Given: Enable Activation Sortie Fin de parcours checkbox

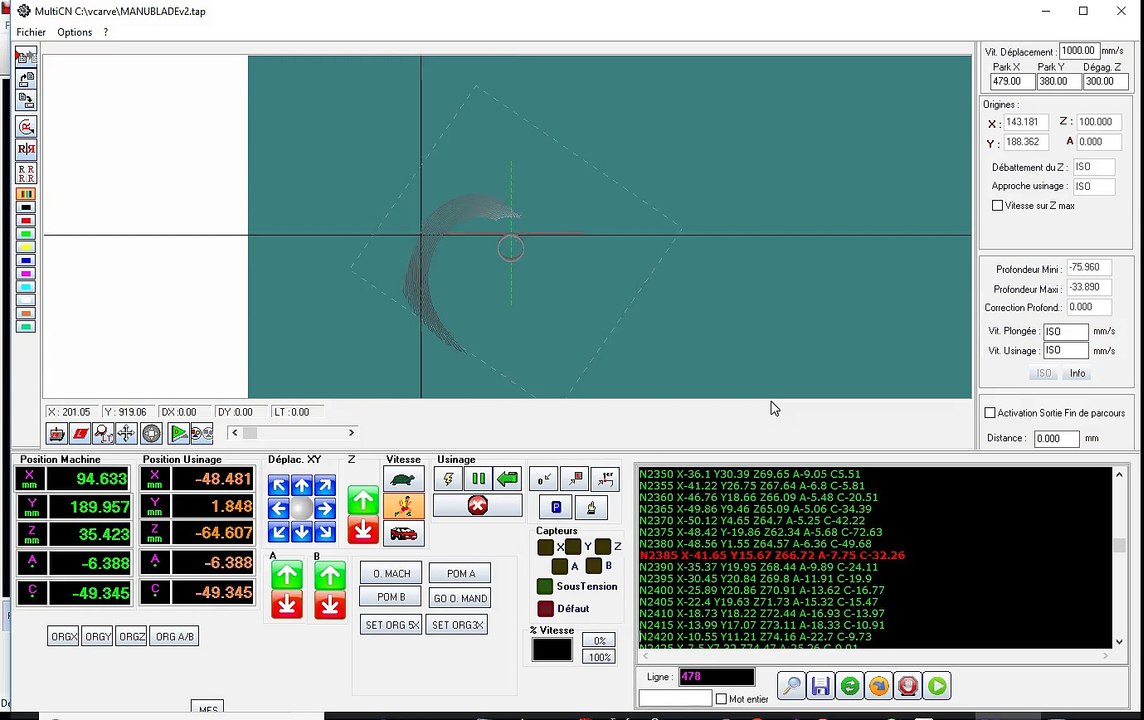Looking at the screenshot, I should tap(990, 413).
